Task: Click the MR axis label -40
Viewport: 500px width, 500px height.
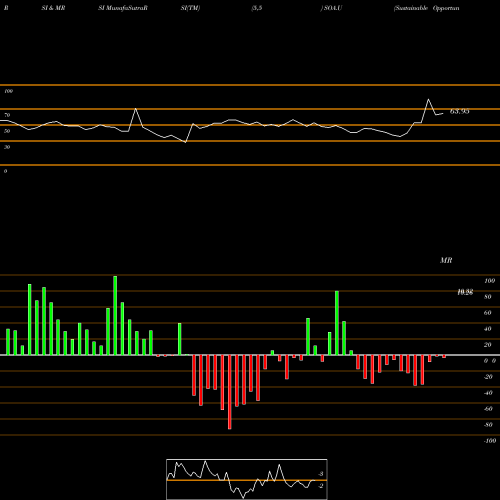Action: coord(488,393)
